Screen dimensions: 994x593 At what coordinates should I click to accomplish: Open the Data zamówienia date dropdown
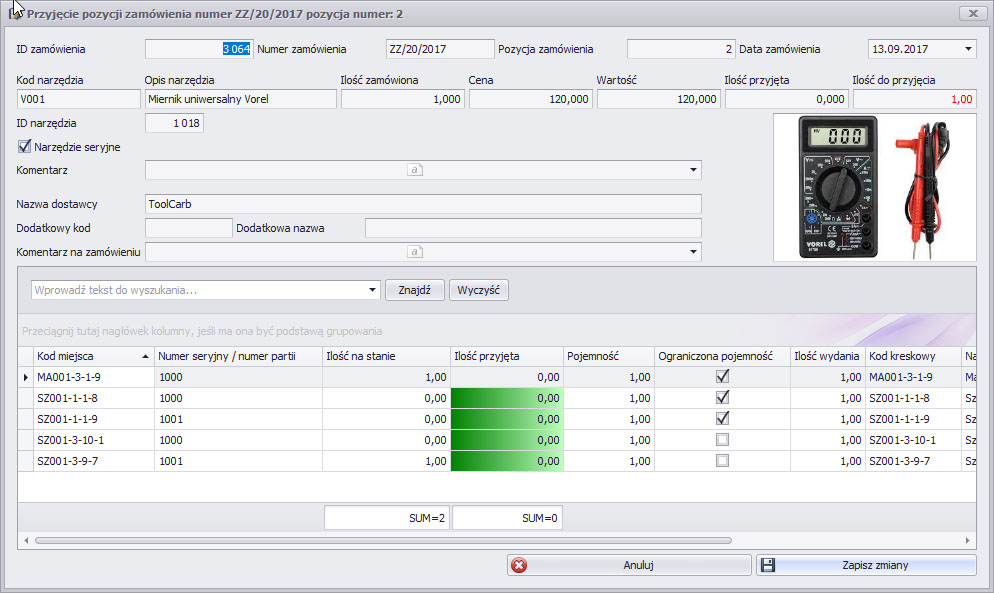[968, 49]
